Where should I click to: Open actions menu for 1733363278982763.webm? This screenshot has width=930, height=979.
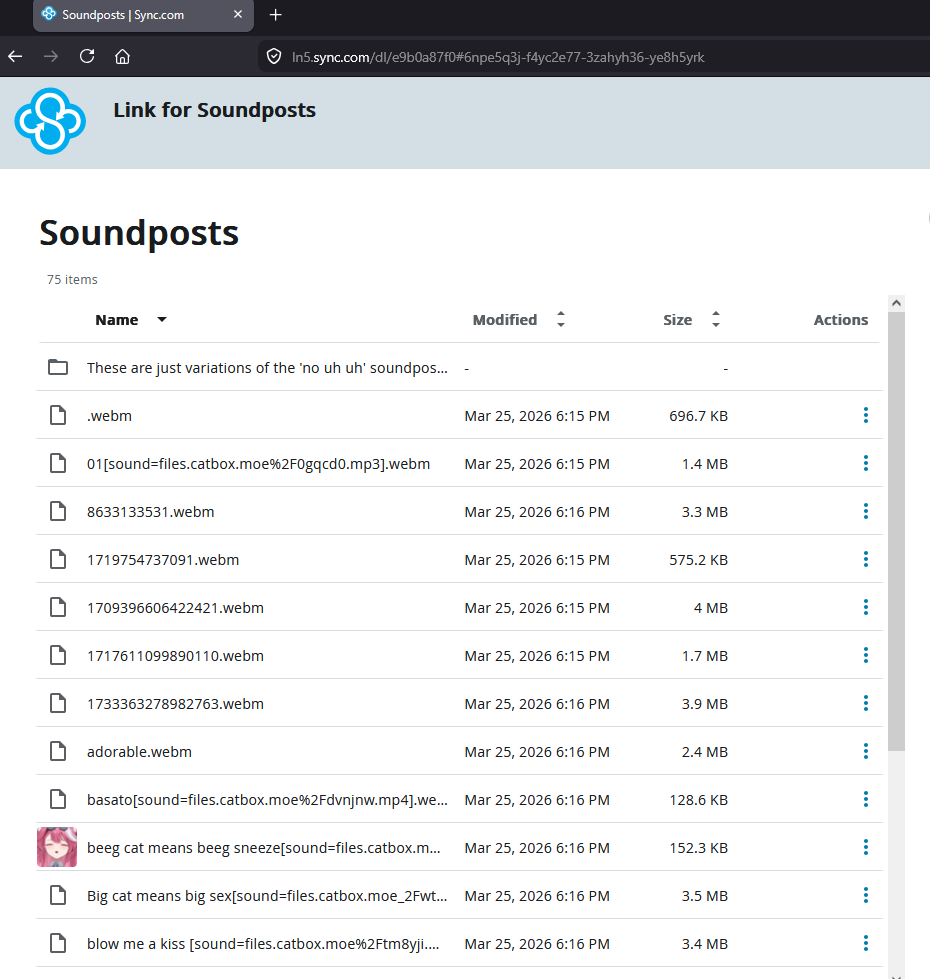[x=866, y=704]
